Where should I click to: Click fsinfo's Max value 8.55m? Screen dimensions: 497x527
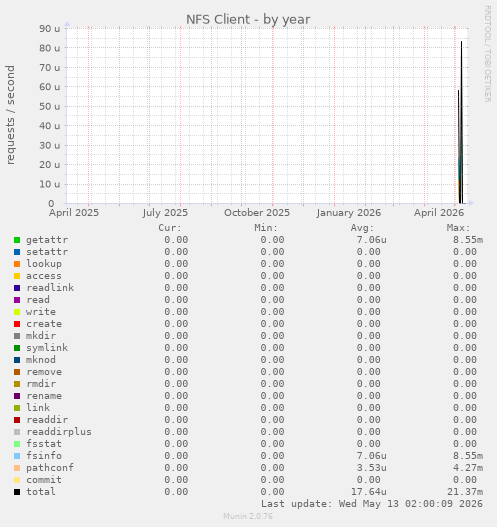click(x=468, y=456)
